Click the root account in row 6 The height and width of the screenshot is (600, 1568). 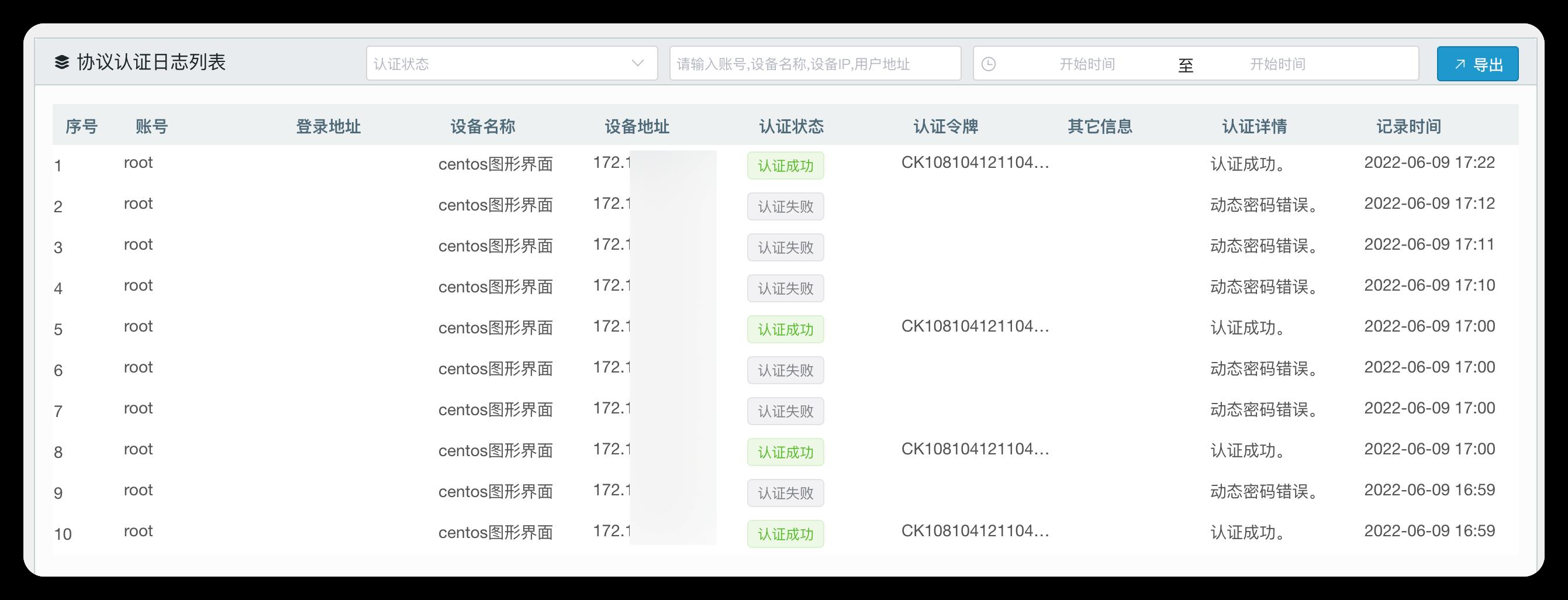(138, 367)
